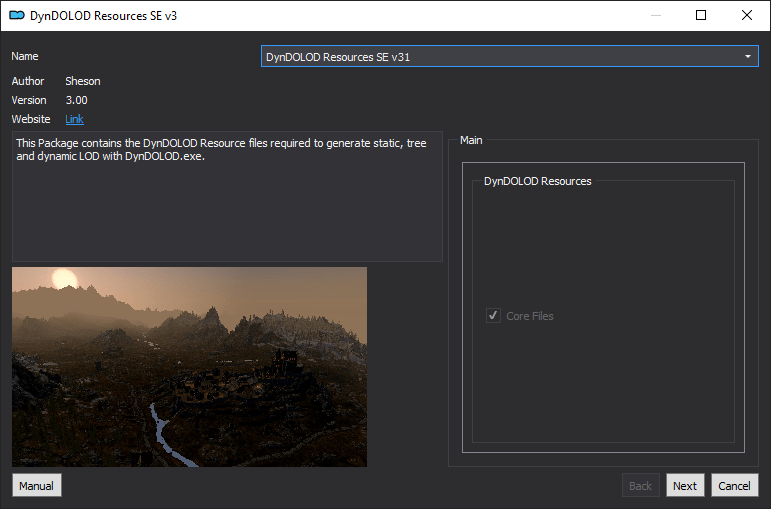The width and height of the screenshot is (771, 509).
Task: Open the Name combo box dropdown arrow
Action: click(x=747, y=57)
